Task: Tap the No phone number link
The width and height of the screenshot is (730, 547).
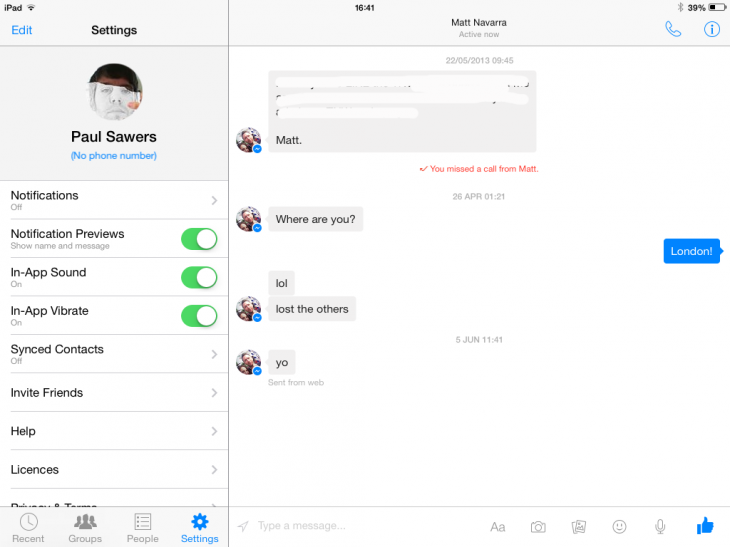Action: coord(114,155)
